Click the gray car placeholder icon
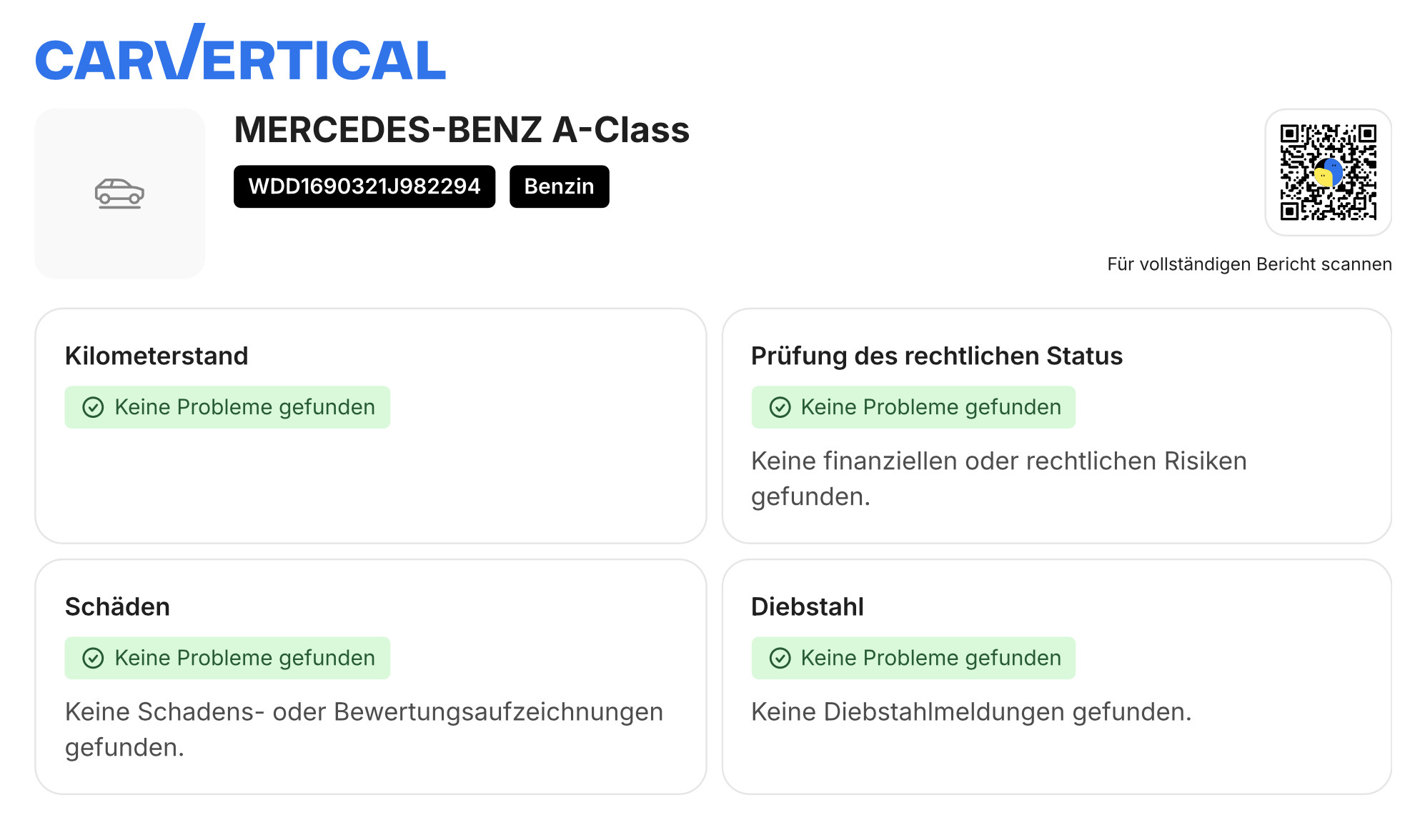 (x=119, y=193)
